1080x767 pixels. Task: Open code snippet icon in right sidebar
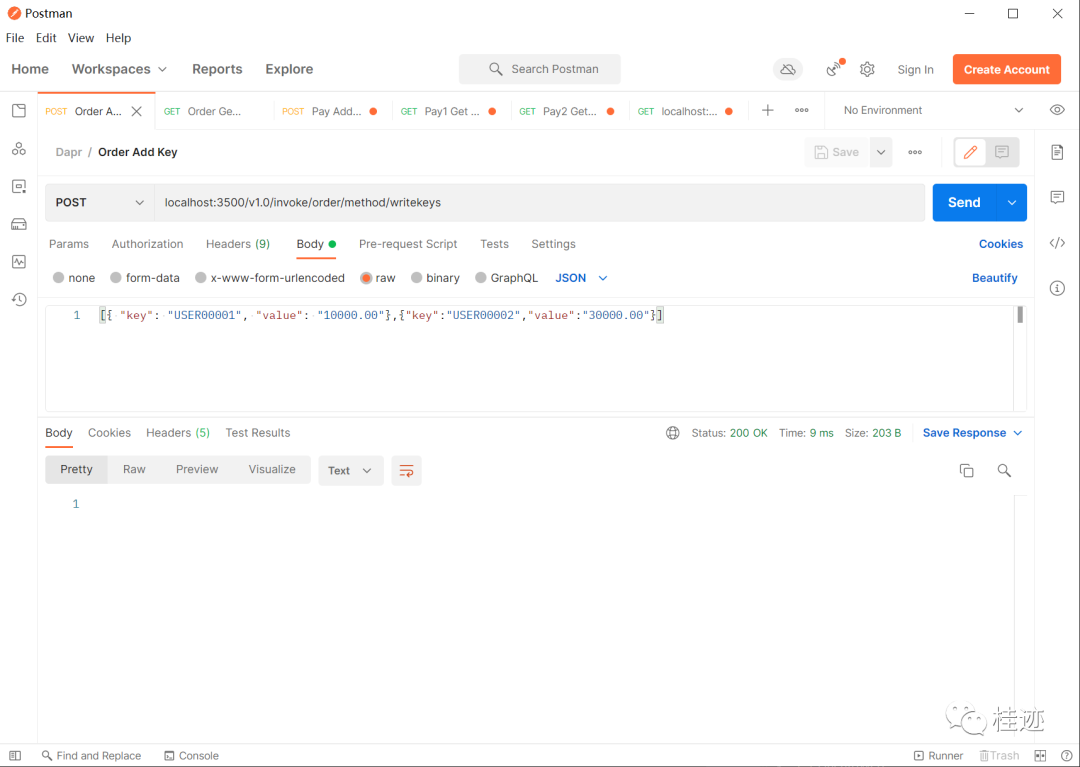point(1057,243)
